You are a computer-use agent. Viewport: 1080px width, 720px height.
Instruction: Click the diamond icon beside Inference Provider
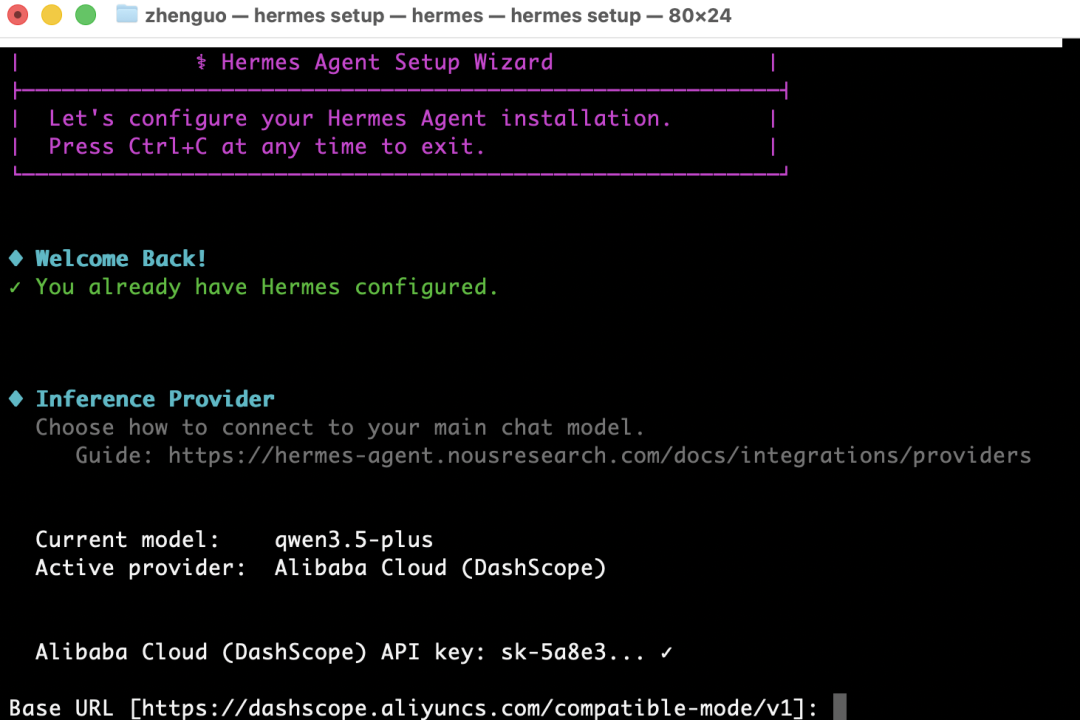16,399
